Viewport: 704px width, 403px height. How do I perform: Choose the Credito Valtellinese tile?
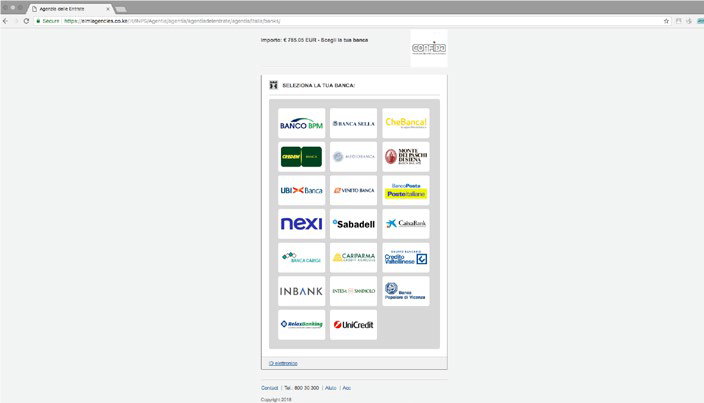coord(406,258)
